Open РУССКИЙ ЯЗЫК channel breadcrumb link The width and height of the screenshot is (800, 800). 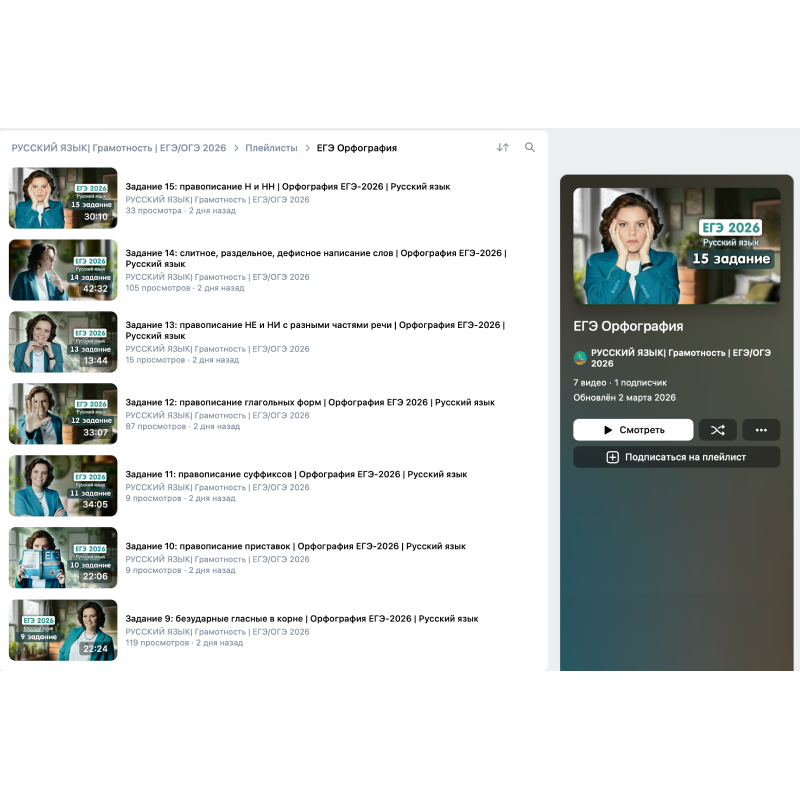coord(119,148)
